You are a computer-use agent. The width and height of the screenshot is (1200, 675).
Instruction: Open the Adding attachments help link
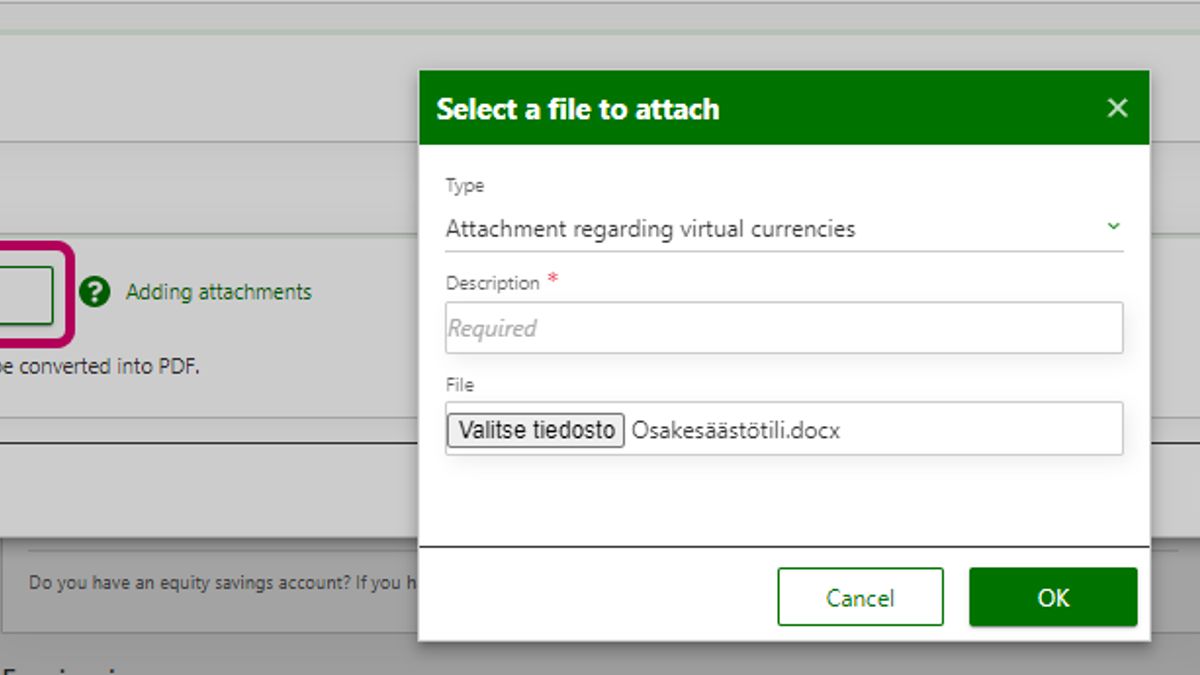218,292
